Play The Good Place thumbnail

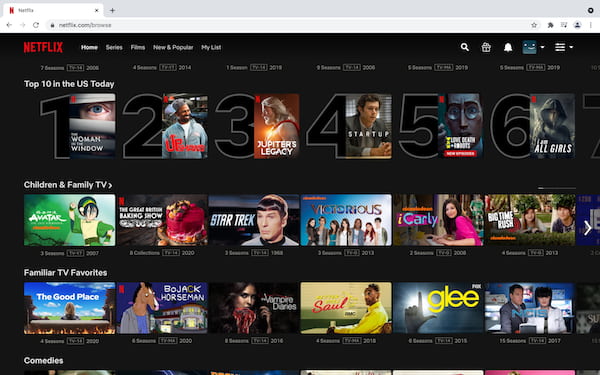(x=69, y=308)
